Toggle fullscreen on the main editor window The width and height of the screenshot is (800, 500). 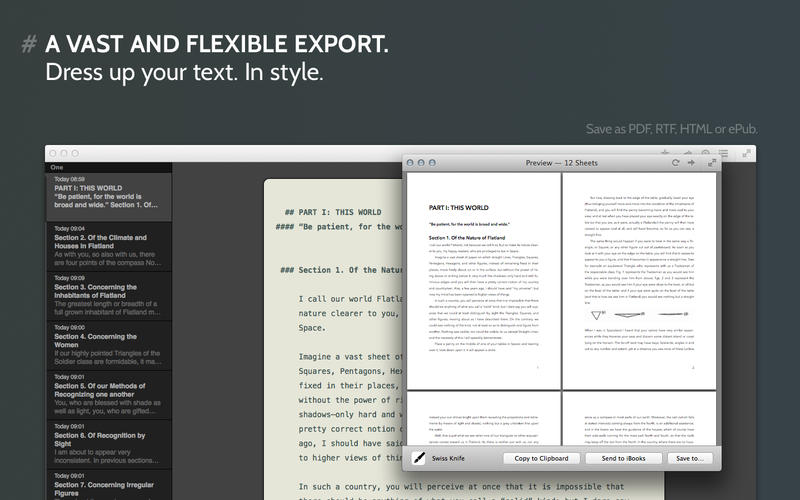pyautogui.click(x=746, y=153)
